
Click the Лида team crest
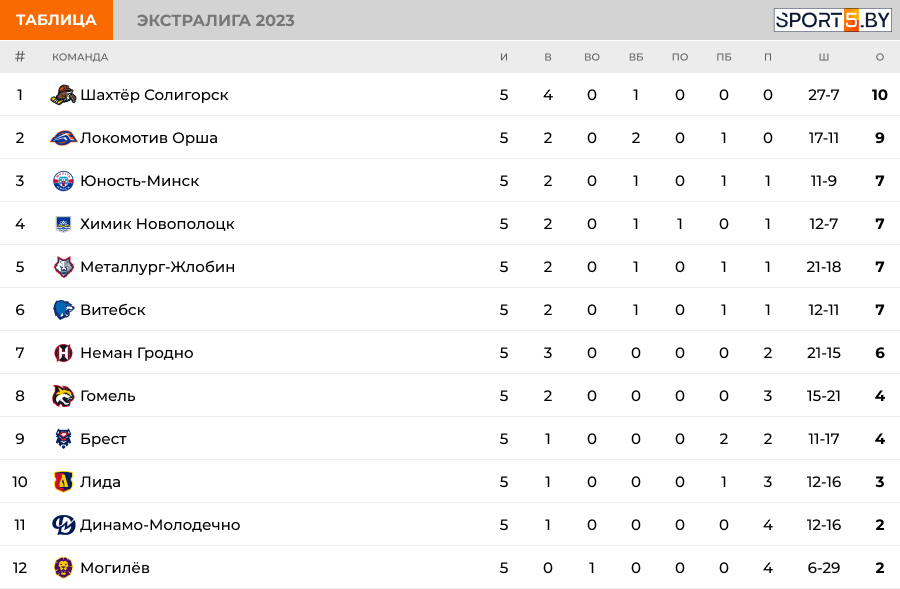[x=63, y=482]
